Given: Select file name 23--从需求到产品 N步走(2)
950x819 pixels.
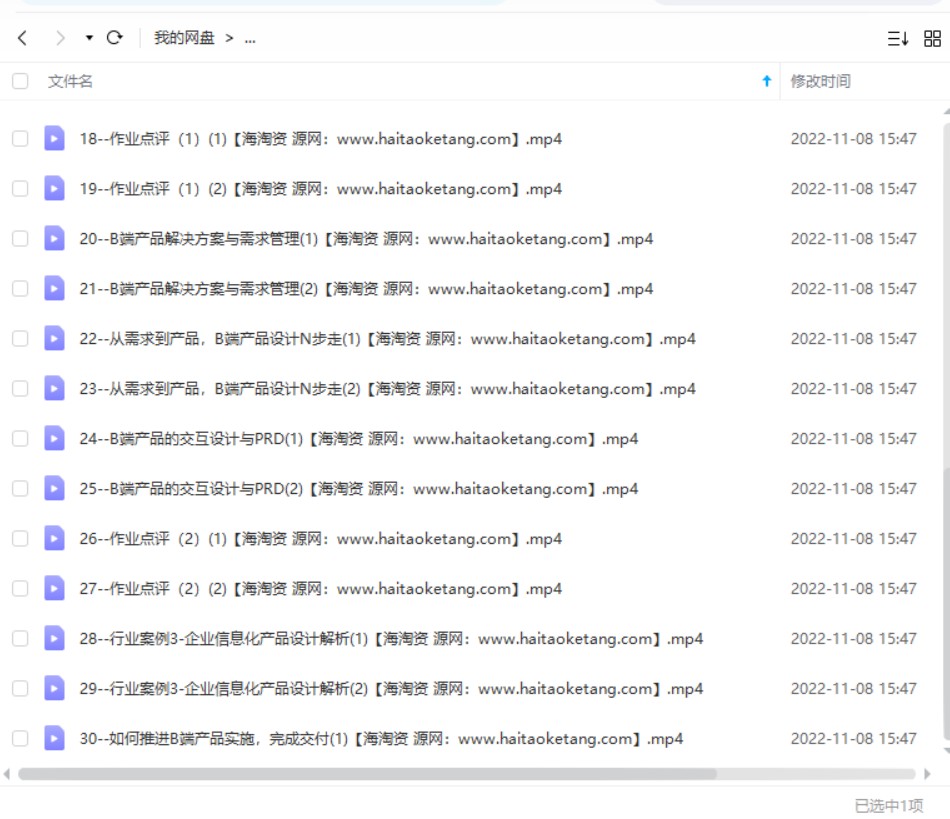Looking at the screenshot, I should [388, 389].
